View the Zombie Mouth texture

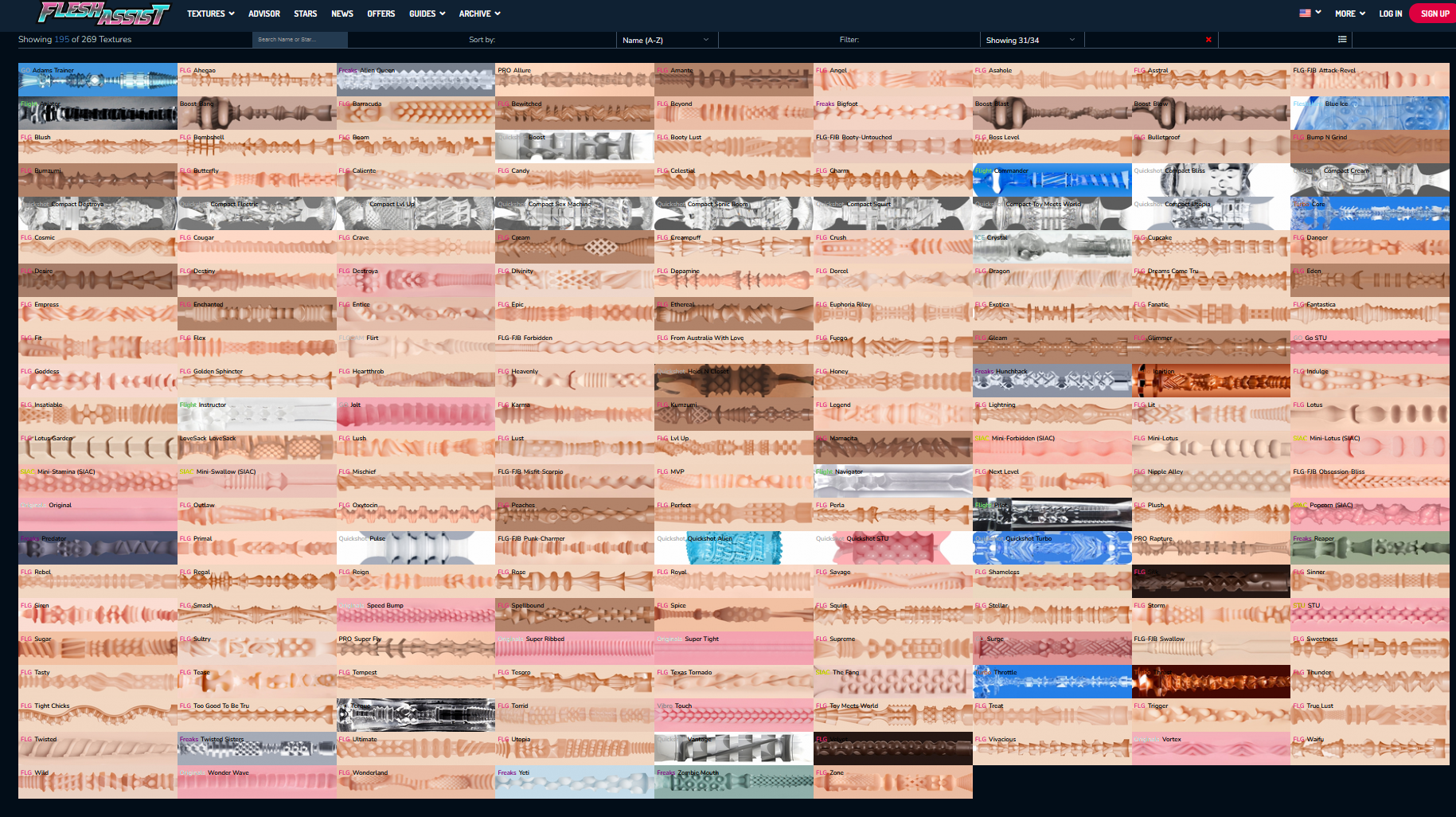734,782
